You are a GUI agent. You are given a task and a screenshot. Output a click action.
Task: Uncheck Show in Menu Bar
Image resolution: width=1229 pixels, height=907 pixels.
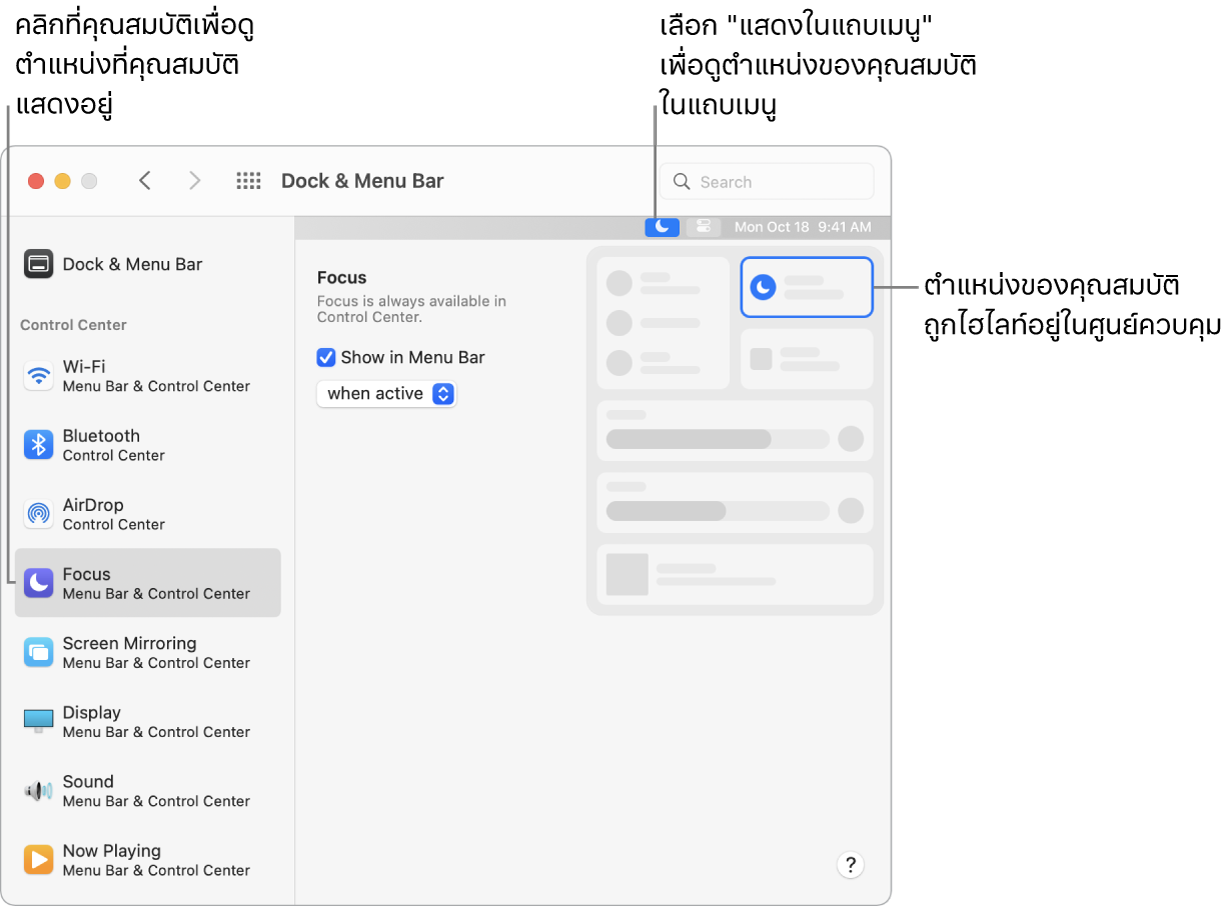[326, 357]
